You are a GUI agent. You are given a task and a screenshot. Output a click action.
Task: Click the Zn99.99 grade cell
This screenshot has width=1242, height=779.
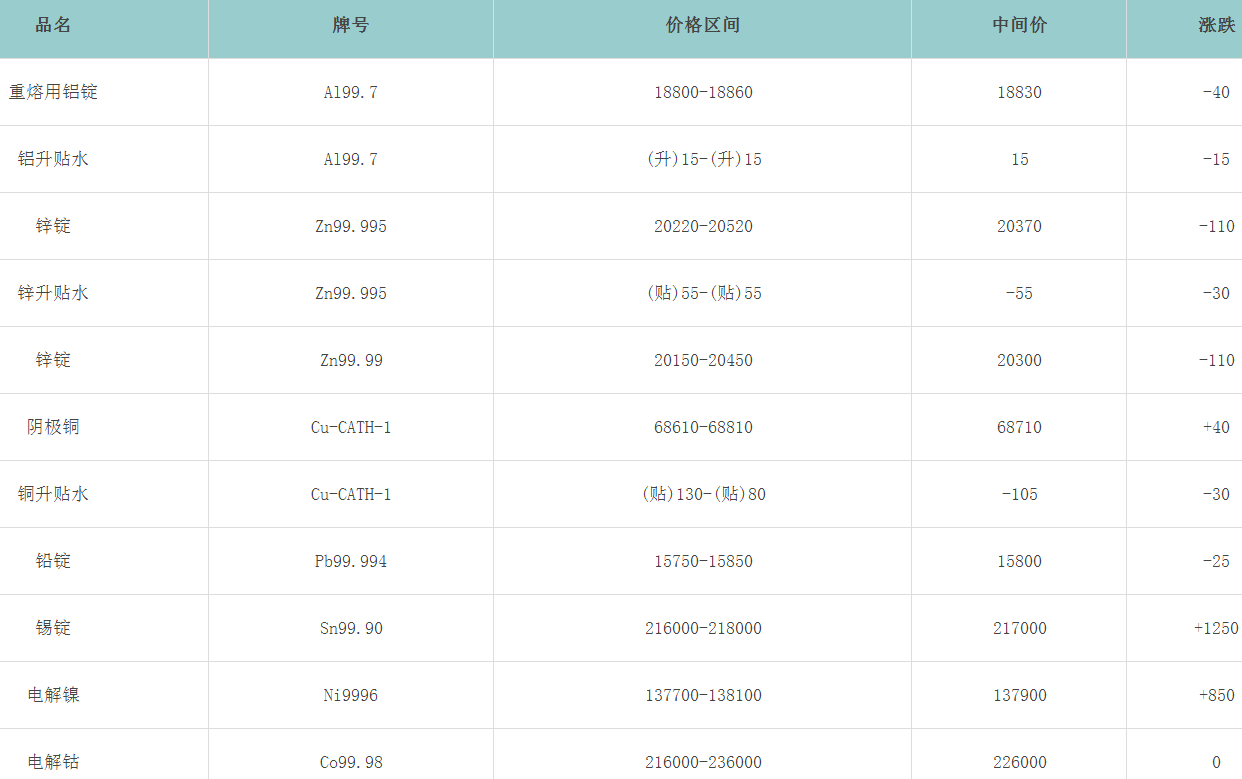[x=351, y=360]
